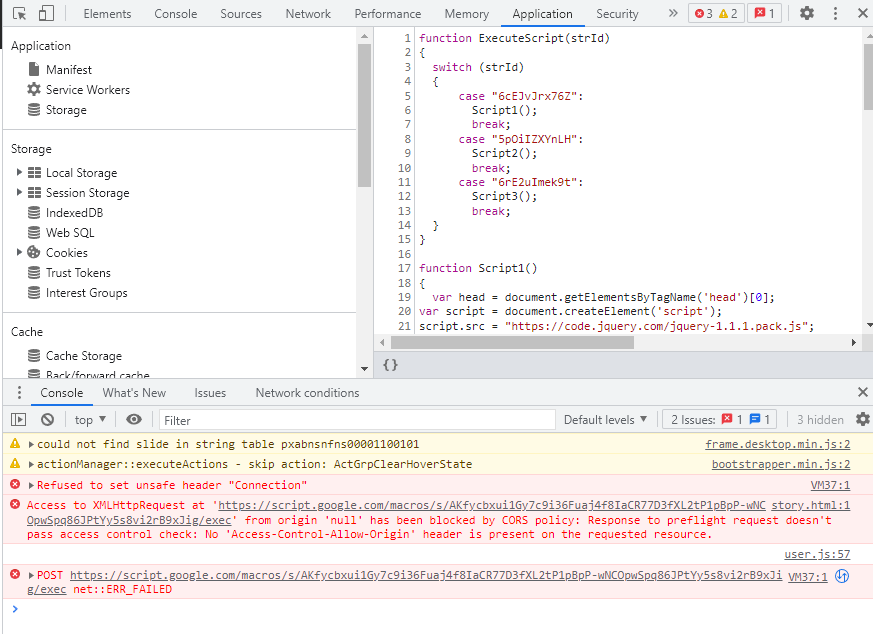Click the console Filter input field
The height and width of the screenshot is (634, 873).
click(x=356, y=420)
